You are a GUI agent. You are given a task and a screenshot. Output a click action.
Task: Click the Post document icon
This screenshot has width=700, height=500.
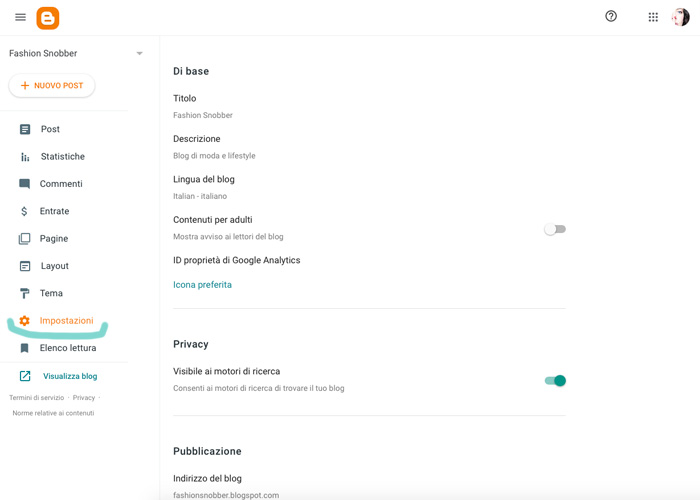[25, 129]
